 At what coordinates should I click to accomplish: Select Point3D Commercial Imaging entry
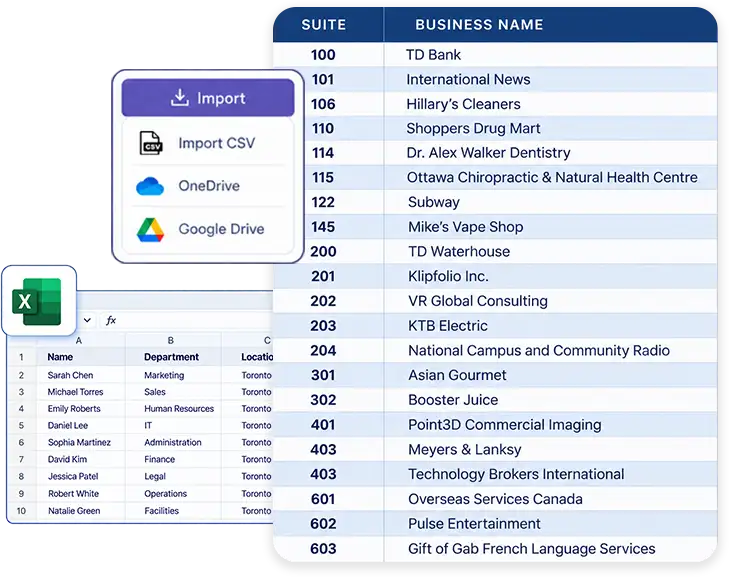[504, 424]
